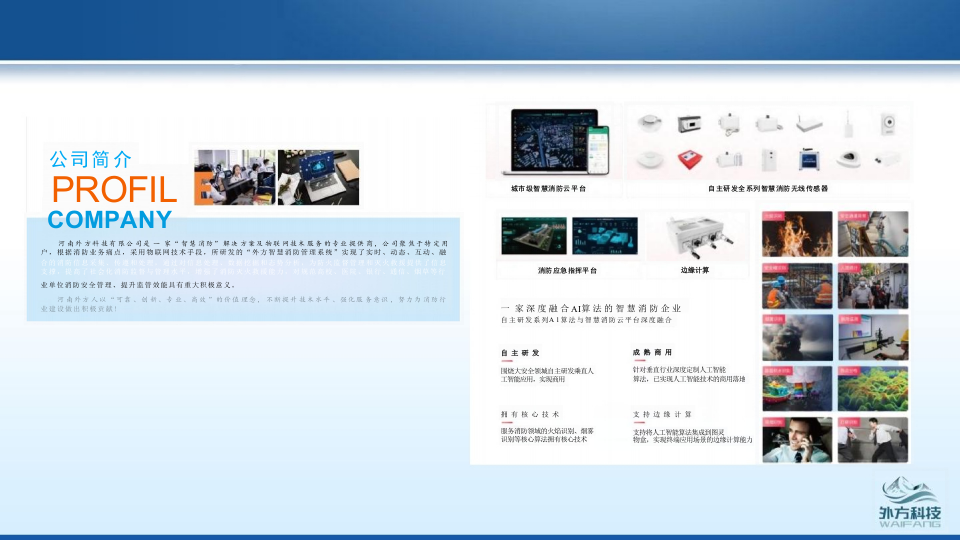Screen dimensions: 960x540
Task: Select the man talking on phone photo
Action: point(797,440)
